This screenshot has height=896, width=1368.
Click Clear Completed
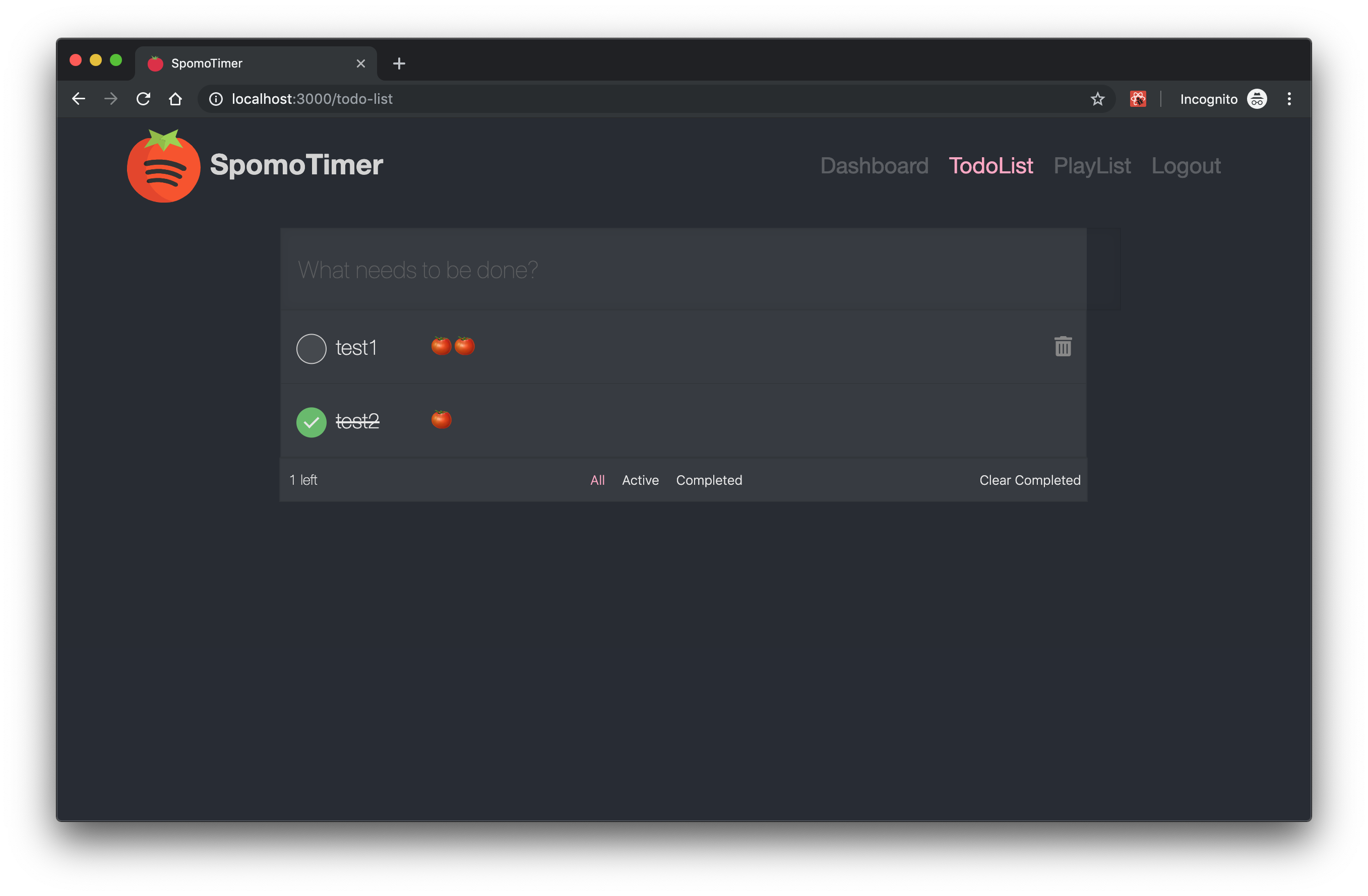[1029, 480]
